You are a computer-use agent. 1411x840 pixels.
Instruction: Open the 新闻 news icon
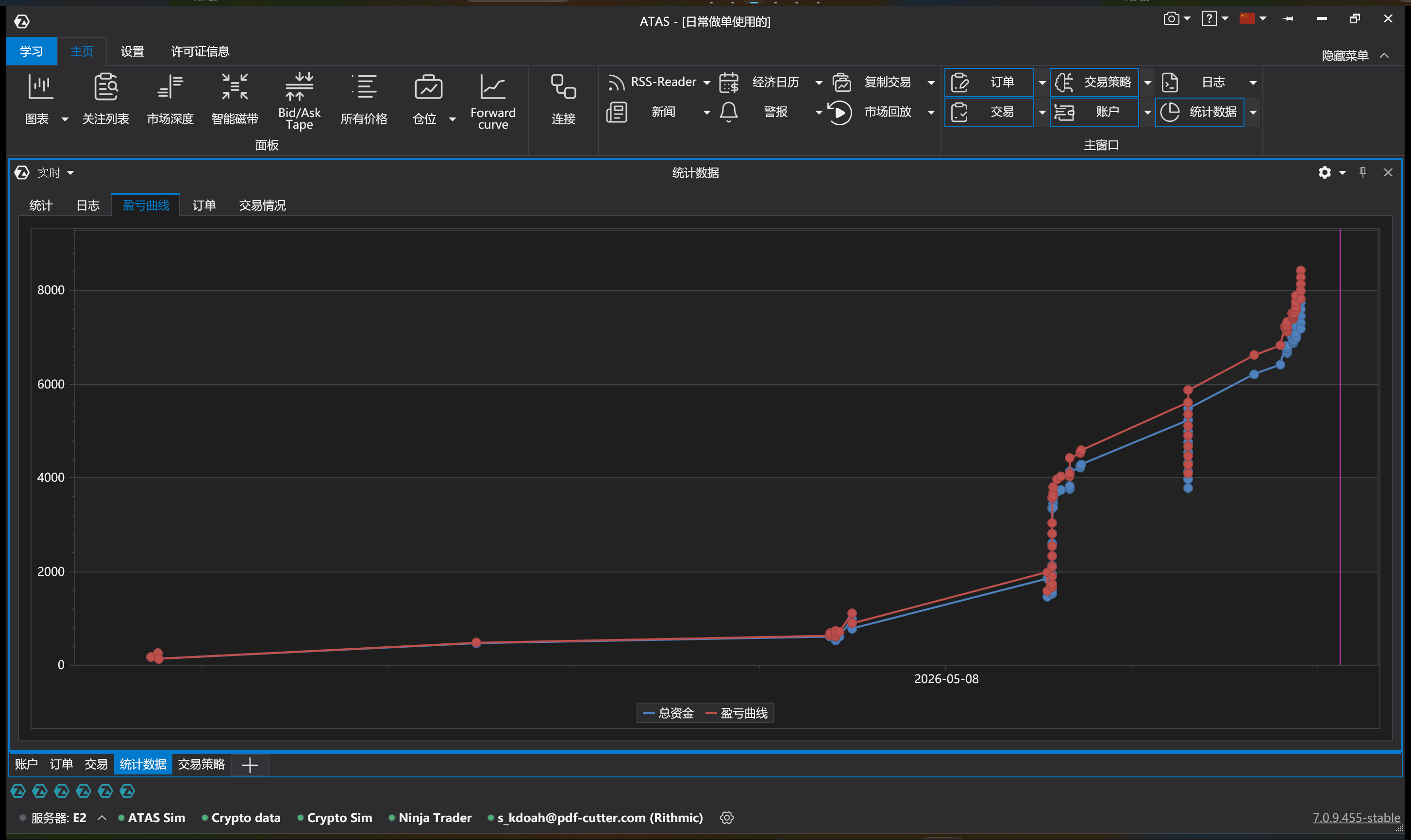tap(616, 112)
